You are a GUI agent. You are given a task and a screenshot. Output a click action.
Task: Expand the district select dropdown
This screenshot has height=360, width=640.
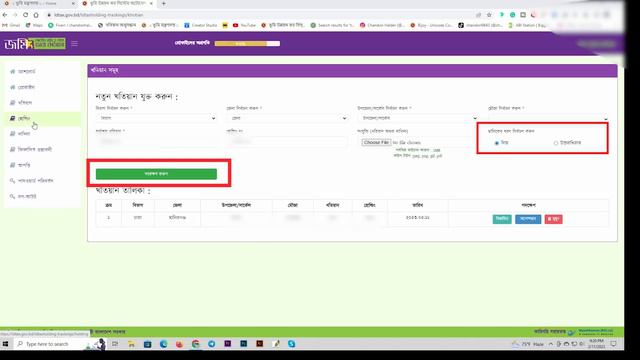click(287, 118)
